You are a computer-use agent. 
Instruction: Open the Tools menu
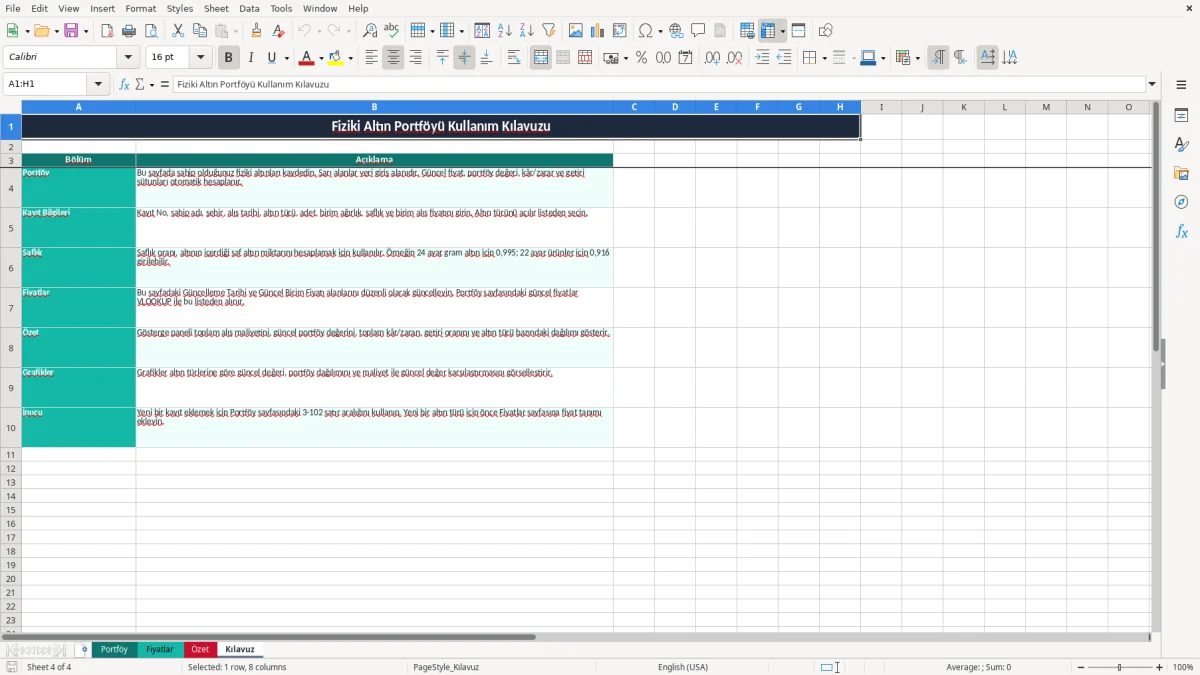[x=281, y=8]
